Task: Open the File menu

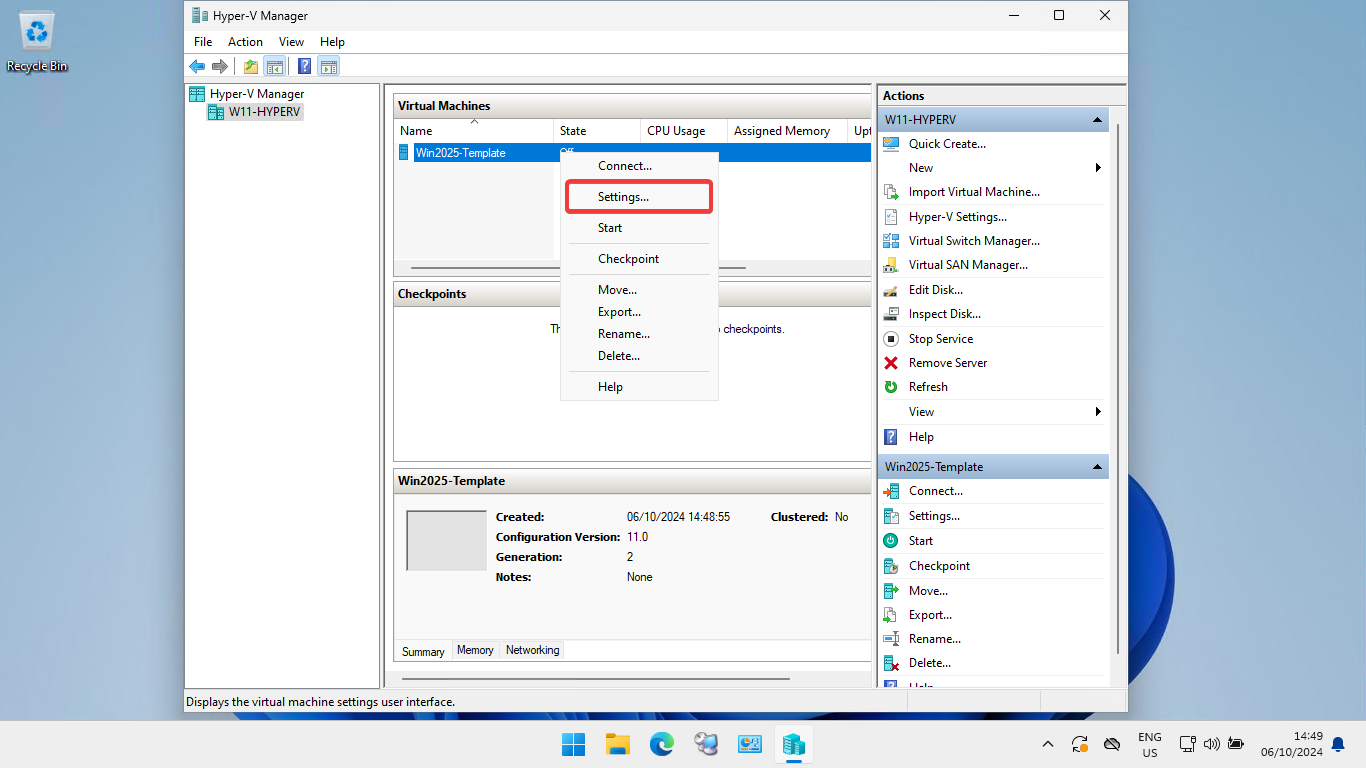Action: tap(203, 42)
